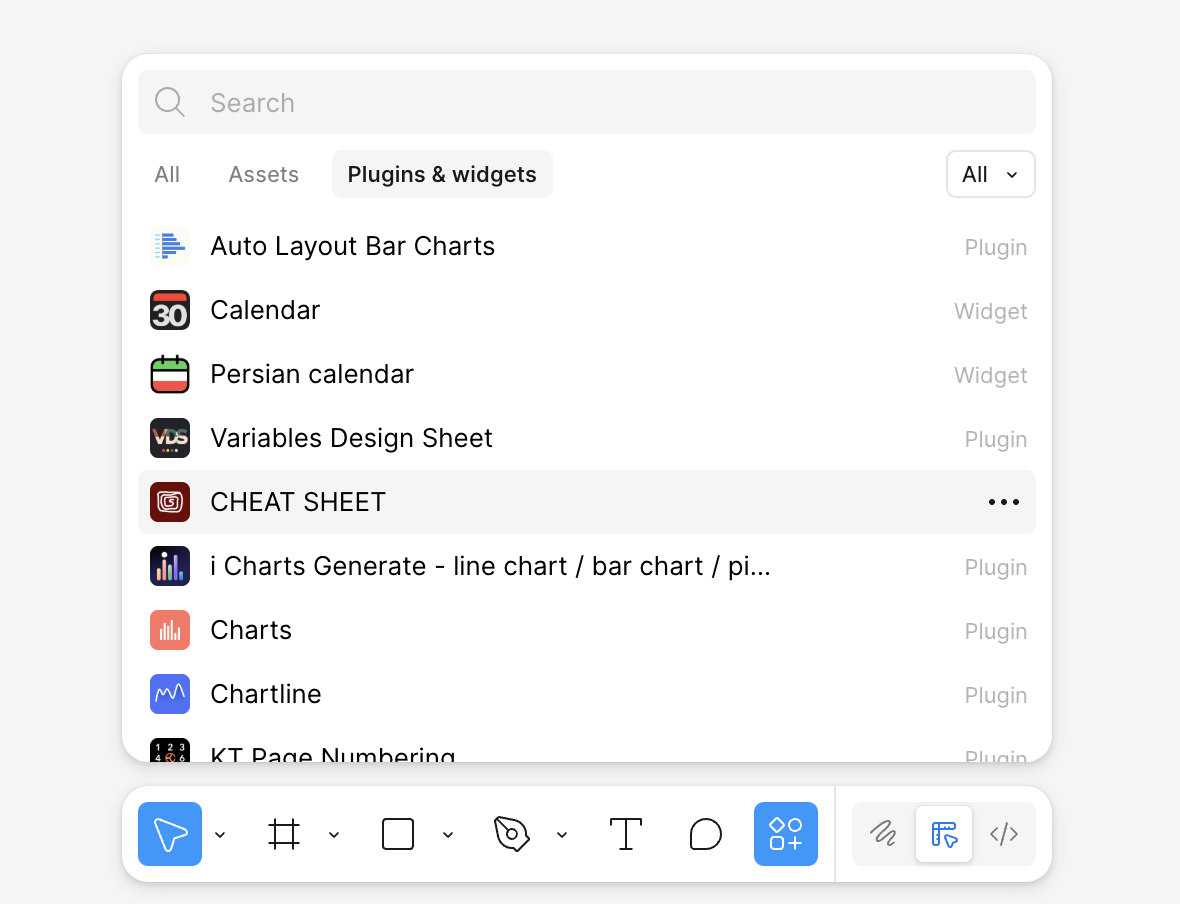Click the Search input field

coord(600,102)
